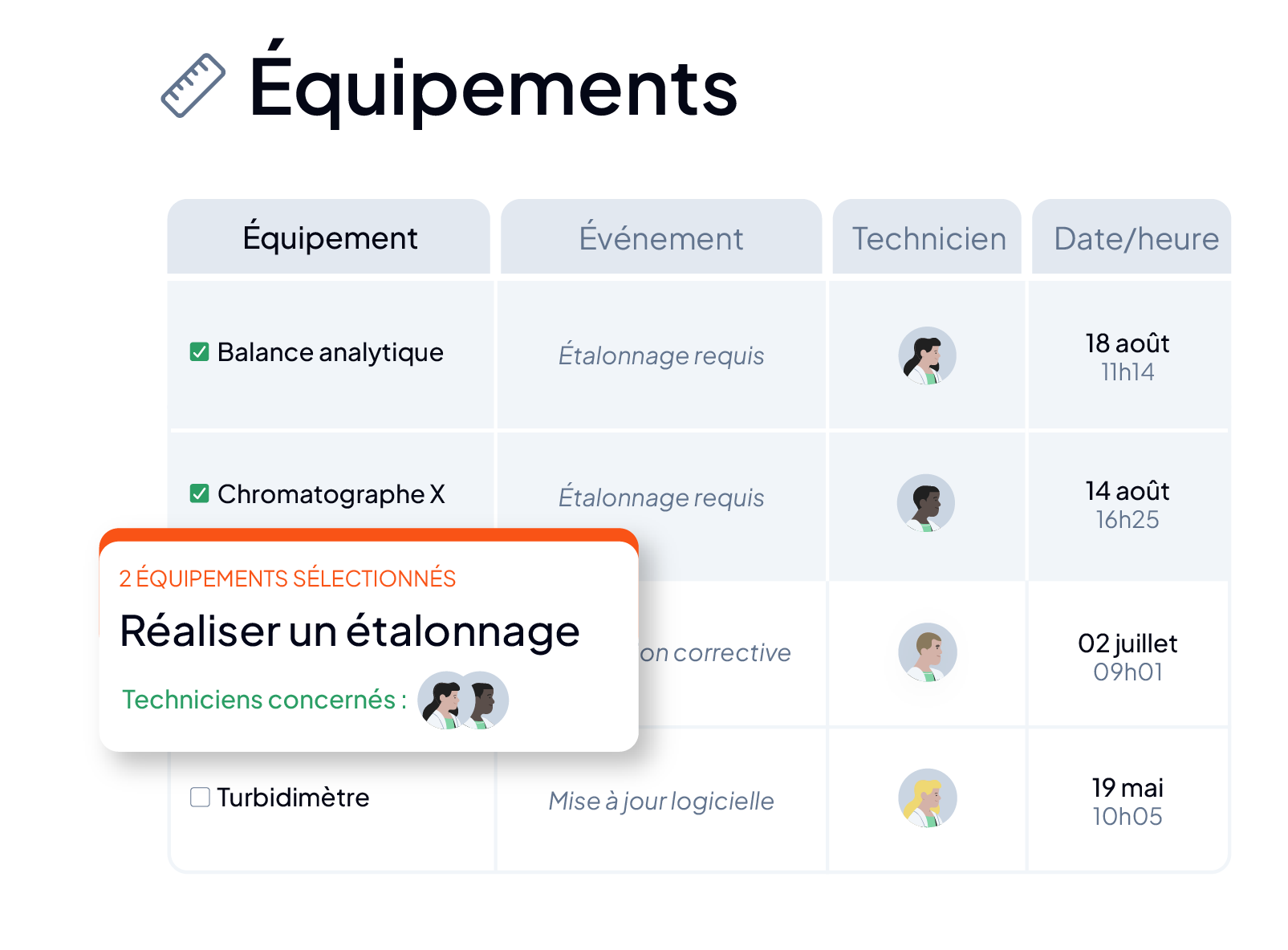Click the Technicien column header

(928, 237)
